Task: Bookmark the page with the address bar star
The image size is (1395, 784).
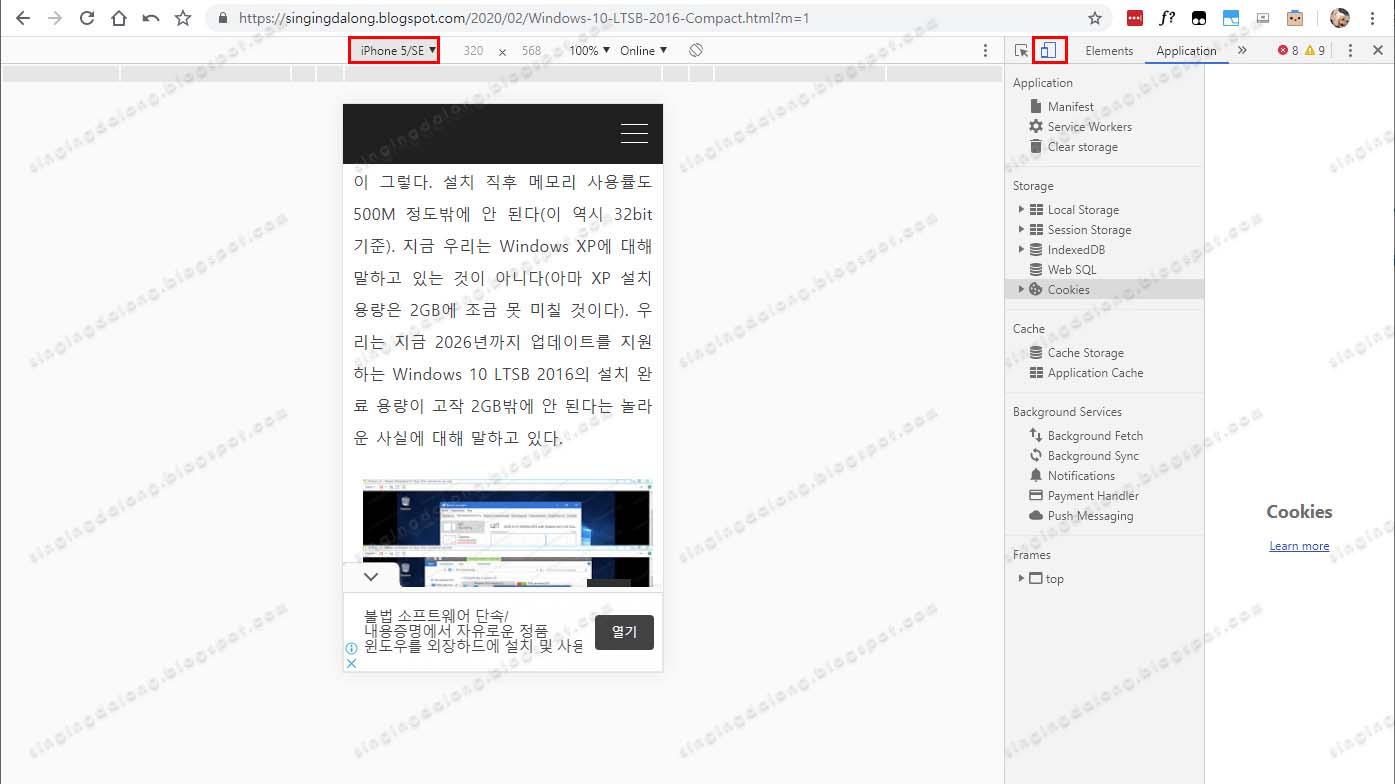Action: pyautogui.click(x=1095, y=18)
